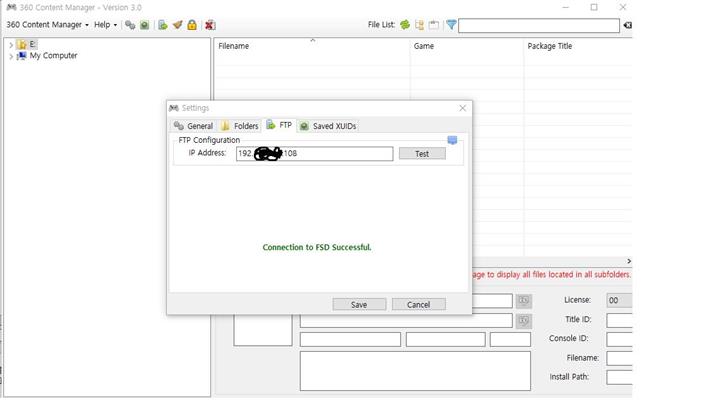
Task: Expand the My Computer tree node
Action: tap(11, 56)
